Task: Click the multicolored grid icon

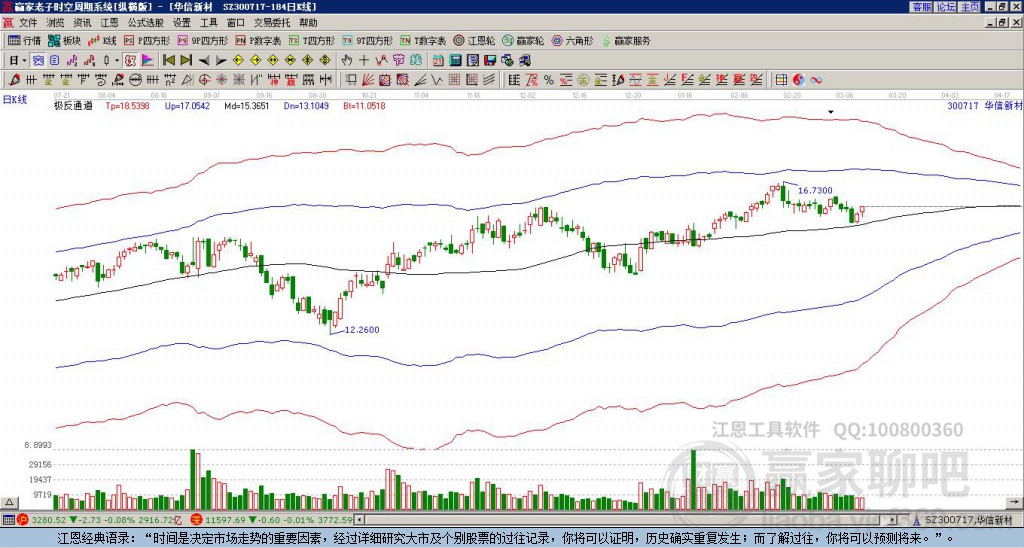Action: coord(781,80)
